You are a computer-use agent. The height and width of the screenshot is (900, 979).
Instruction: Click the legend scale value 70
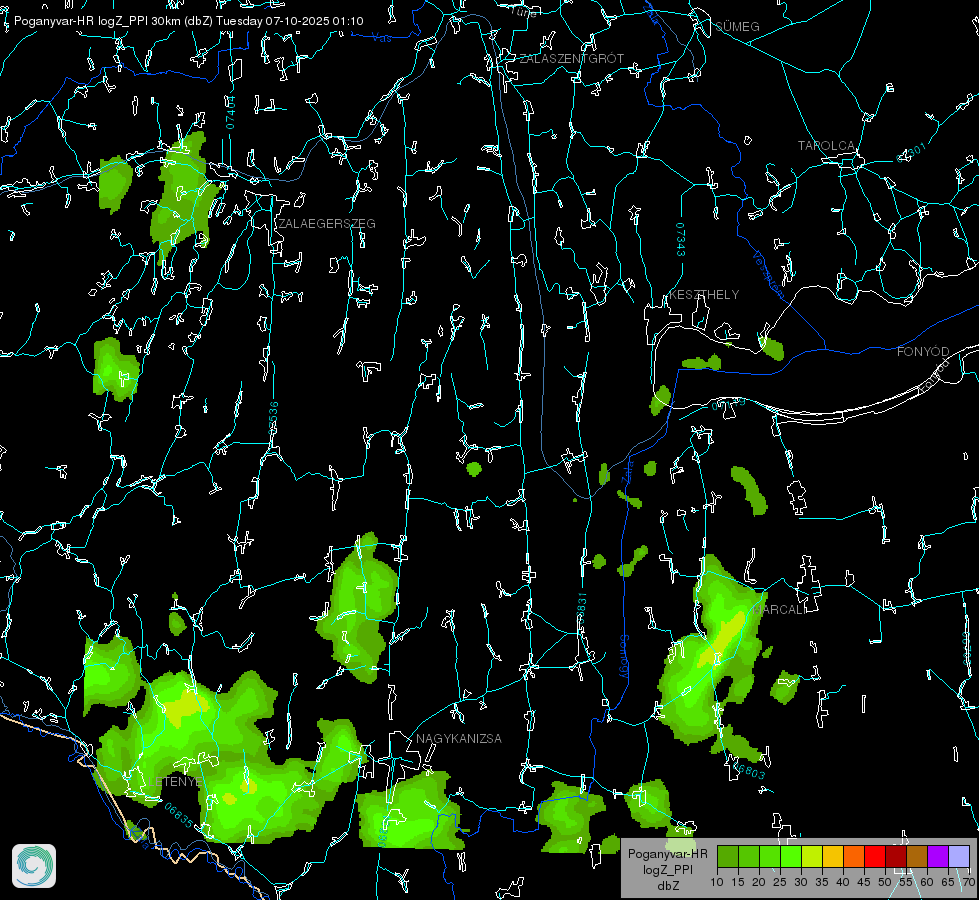968,883
